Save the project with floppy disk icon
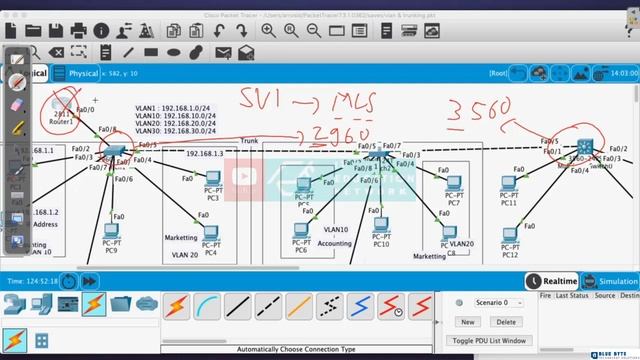The image size is (640, 360). point(56,31)
